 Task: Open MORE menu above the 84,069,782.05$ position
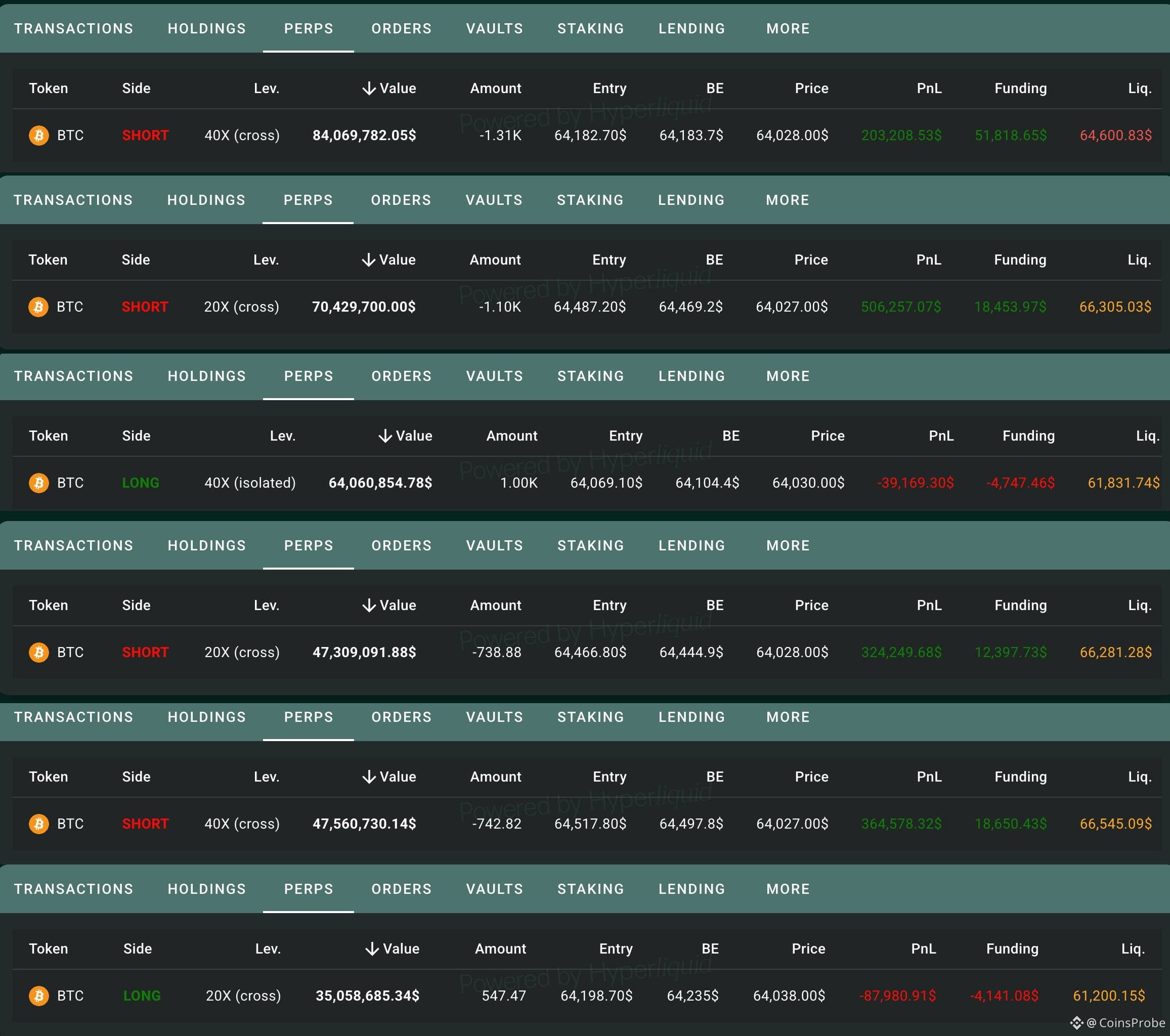[788, 29]
